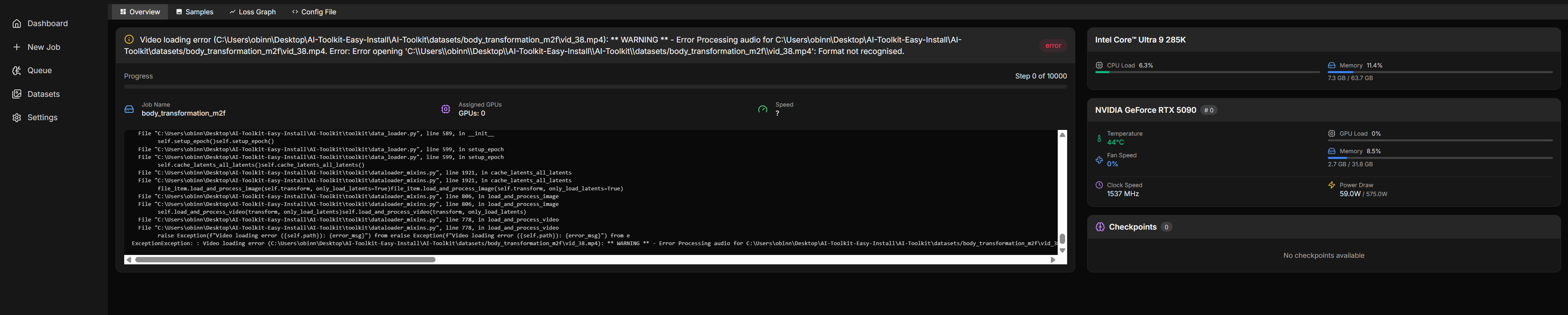Click the "44°C" temperature value

[1116, 143]
